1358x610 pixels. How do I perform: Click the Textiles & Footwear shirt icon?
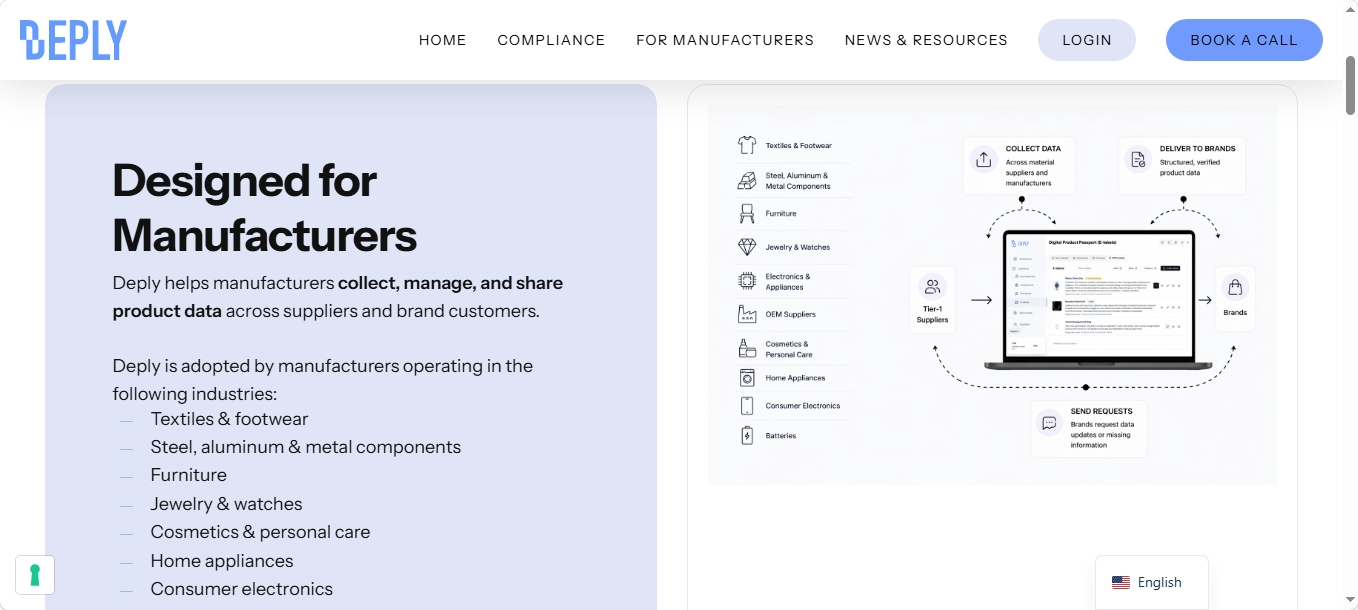point(747,145)
